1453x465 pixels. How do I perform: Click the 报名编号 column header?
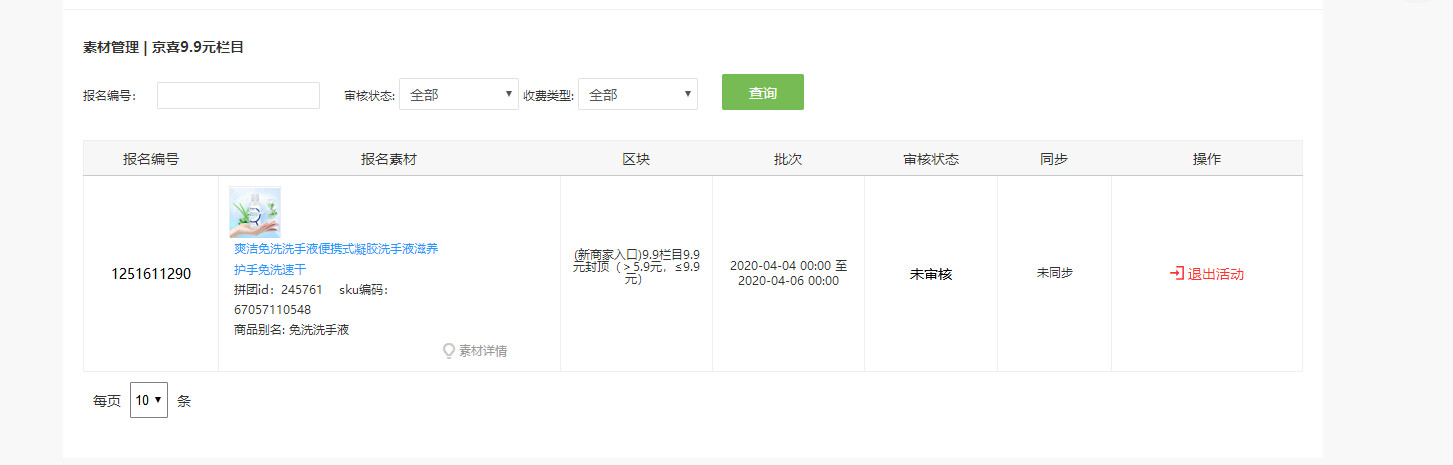coord(151,159)
